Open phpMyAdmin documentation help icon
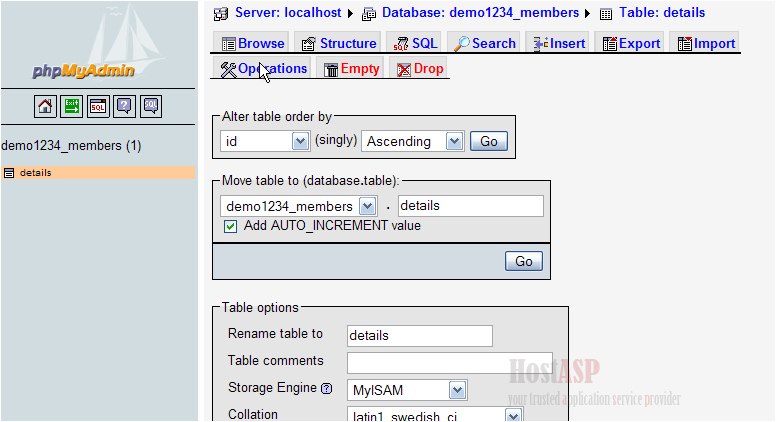This screenshot has width=776, height=422. tap(124, 105)
